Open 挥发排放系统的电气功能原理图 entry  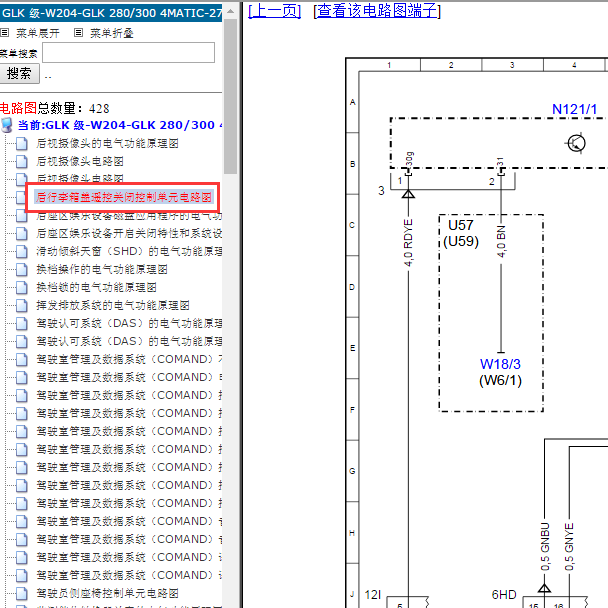pos(113,305)
